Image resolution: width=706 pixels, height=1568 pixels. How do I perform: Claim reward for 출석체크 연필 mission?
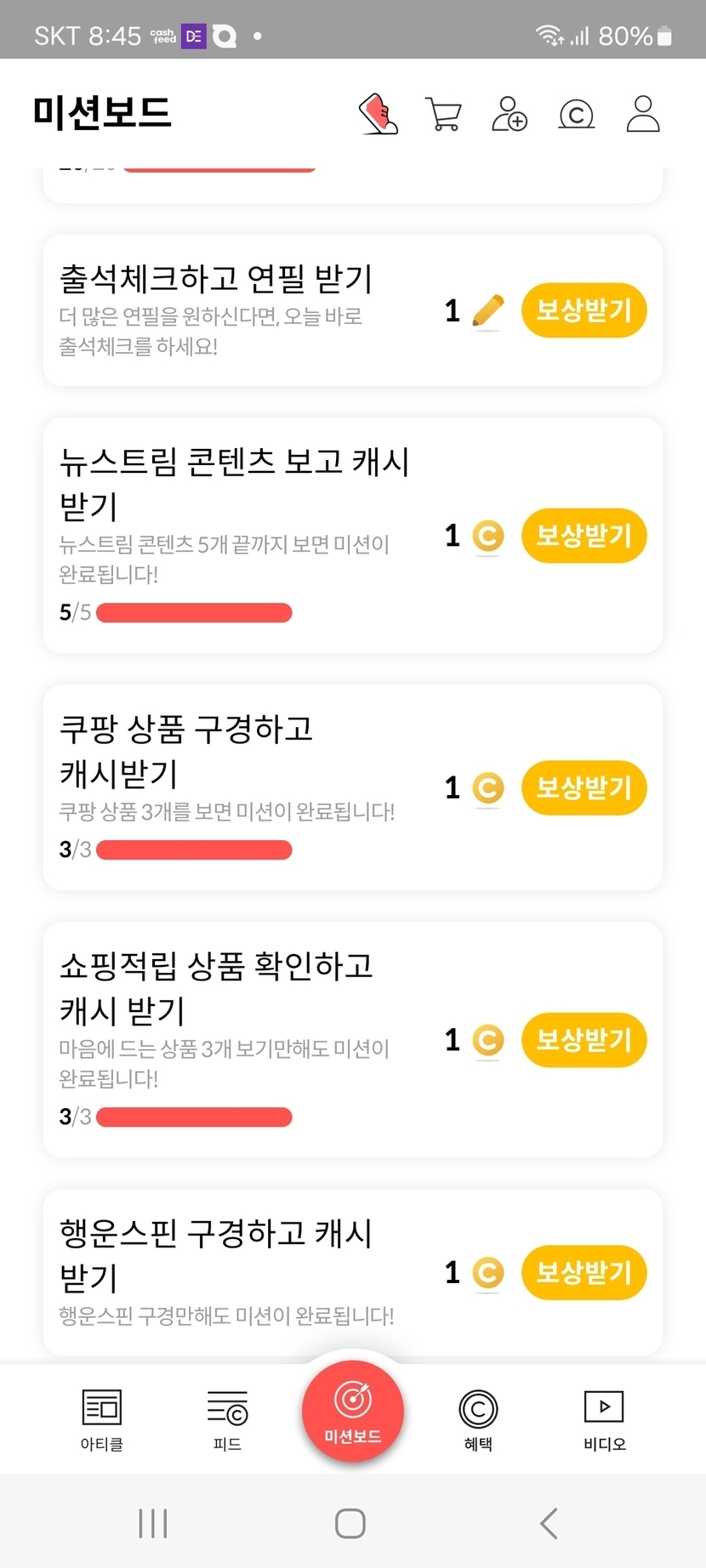click(584, 310)
